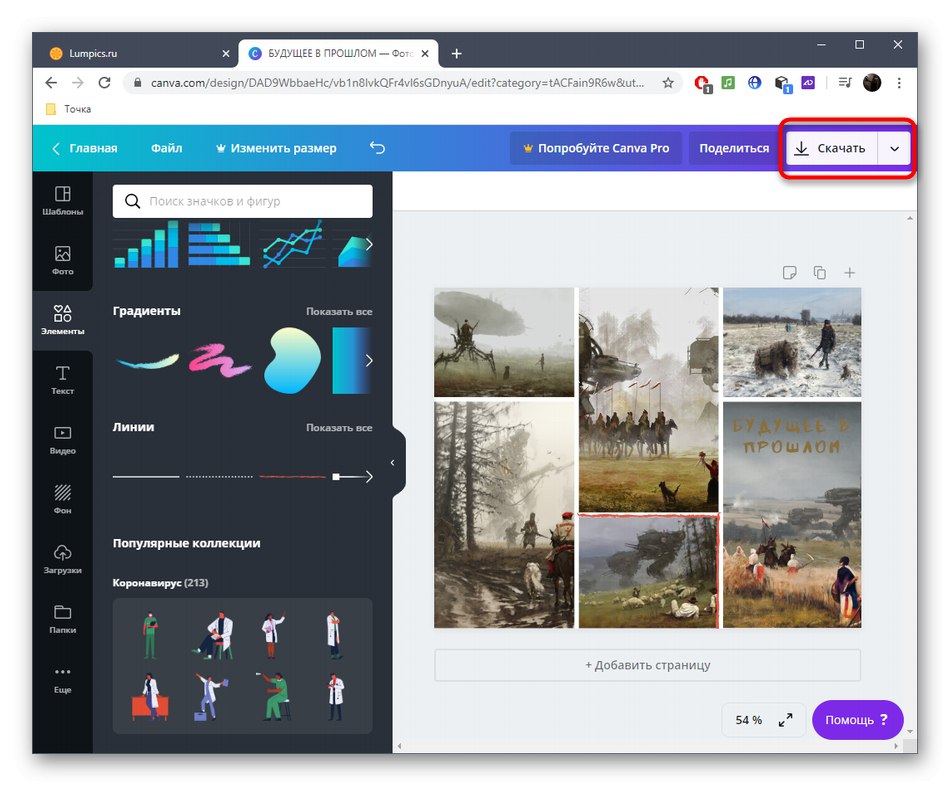Show more charts with the right chevron
Image resolution: width=950 pixels, height=786 pixels.
coord(368,245)
